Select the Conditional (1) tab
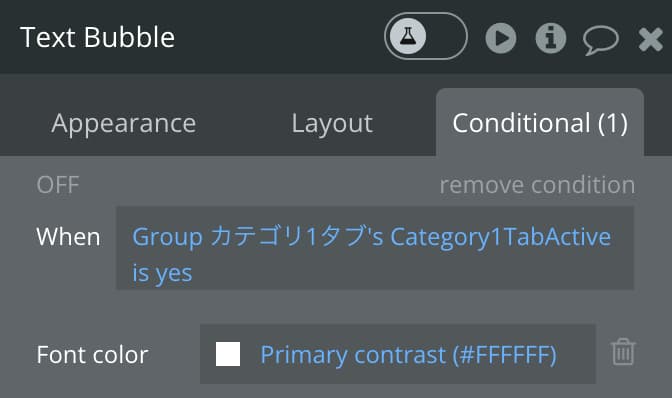Image resolution: width=672 pixels, height=398 pixels. point(540,123)
